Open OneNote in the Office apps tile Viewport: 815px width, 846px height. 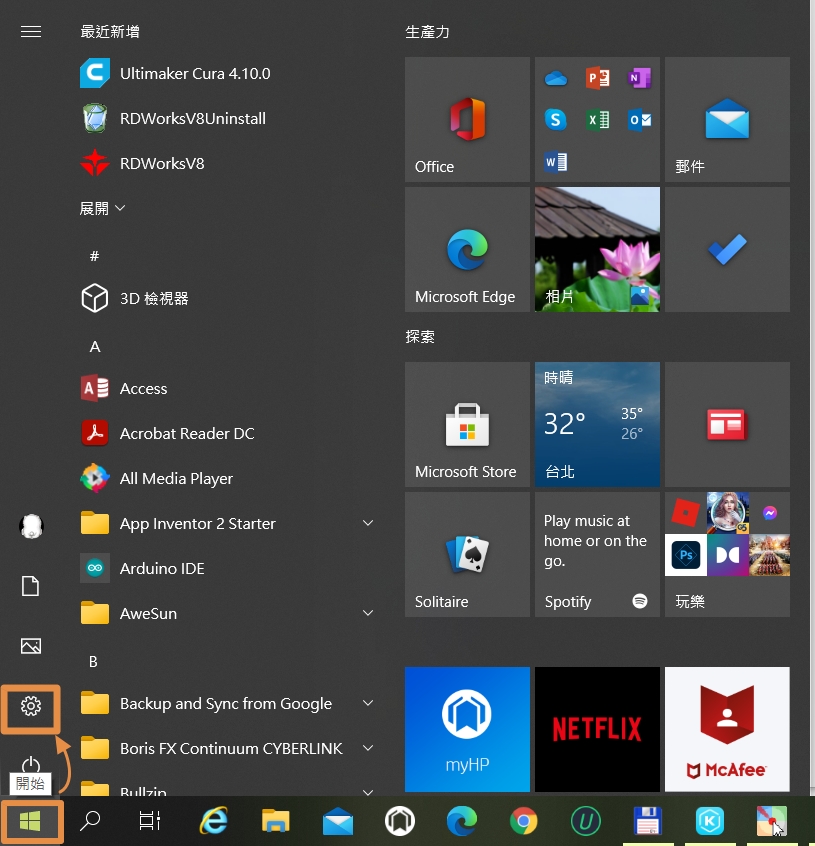640,78
